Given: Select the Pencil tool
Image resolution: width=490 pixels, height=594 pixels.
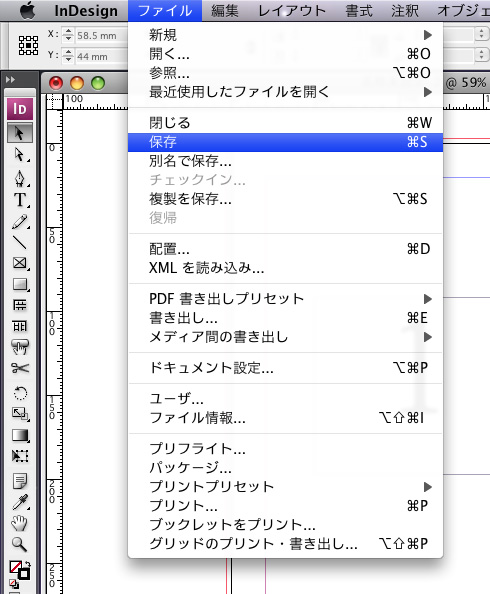Looking at the screenshot, I should pos(19,222).
